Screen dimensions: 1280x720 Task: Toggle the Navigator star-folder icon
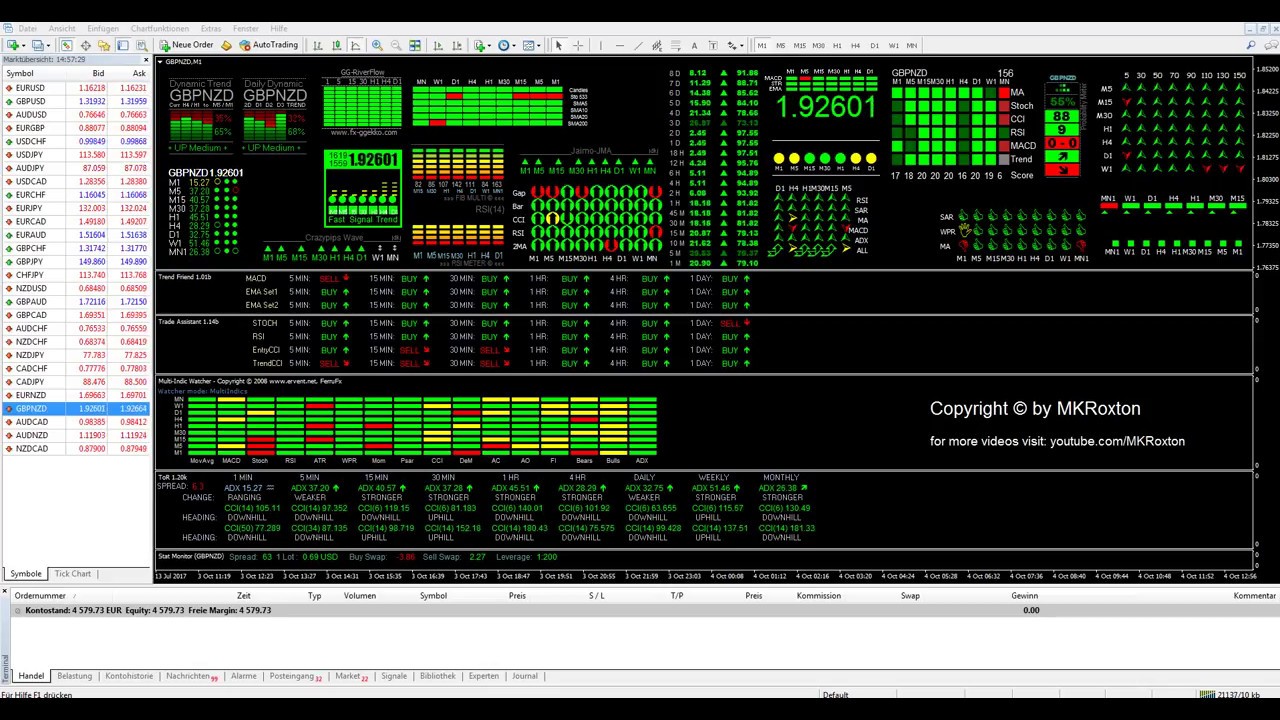tap(104, 45)
